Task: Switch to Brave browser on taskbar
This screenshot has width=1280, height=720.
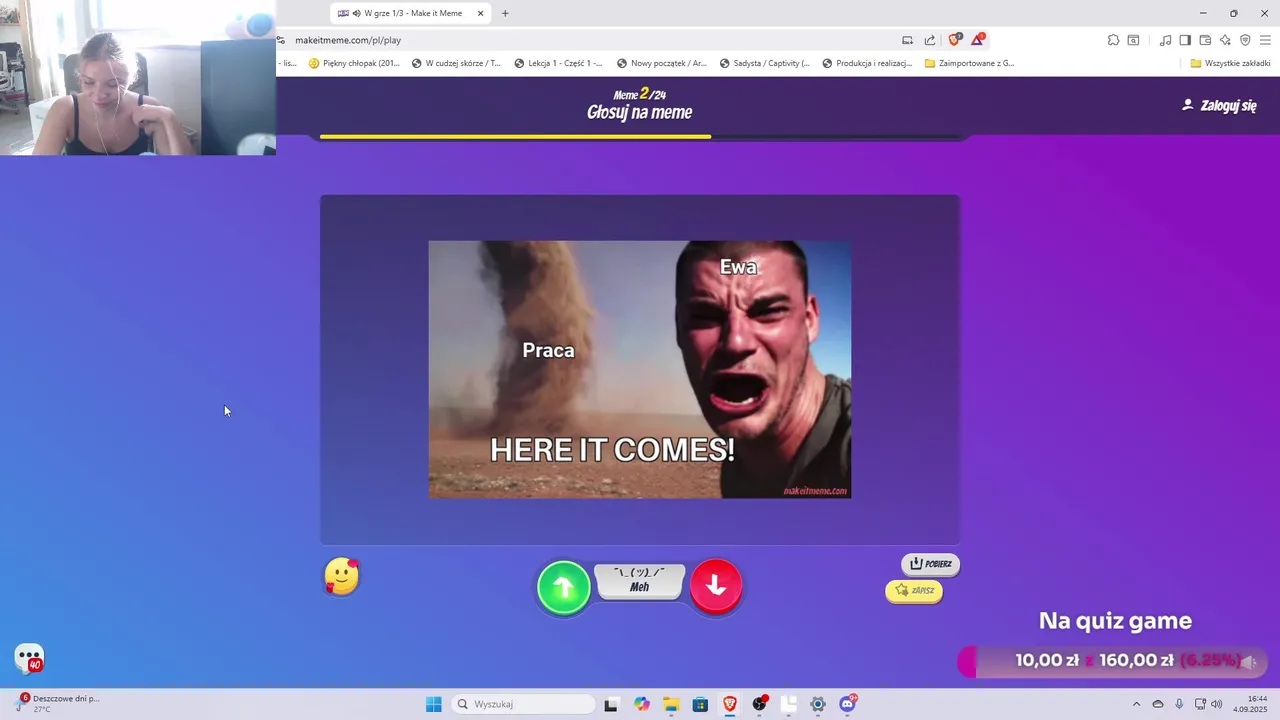Action: tap(730, 704)
